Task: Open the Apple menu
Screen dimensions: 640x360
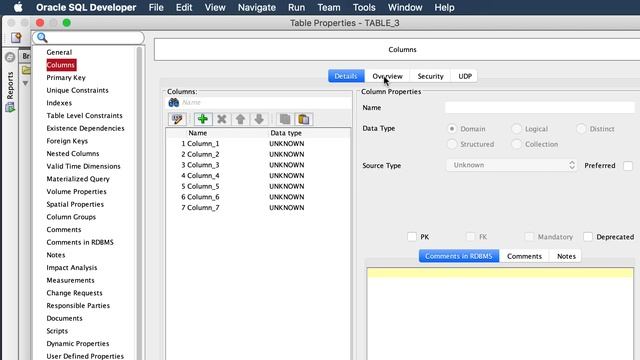Action: point(18,7)
